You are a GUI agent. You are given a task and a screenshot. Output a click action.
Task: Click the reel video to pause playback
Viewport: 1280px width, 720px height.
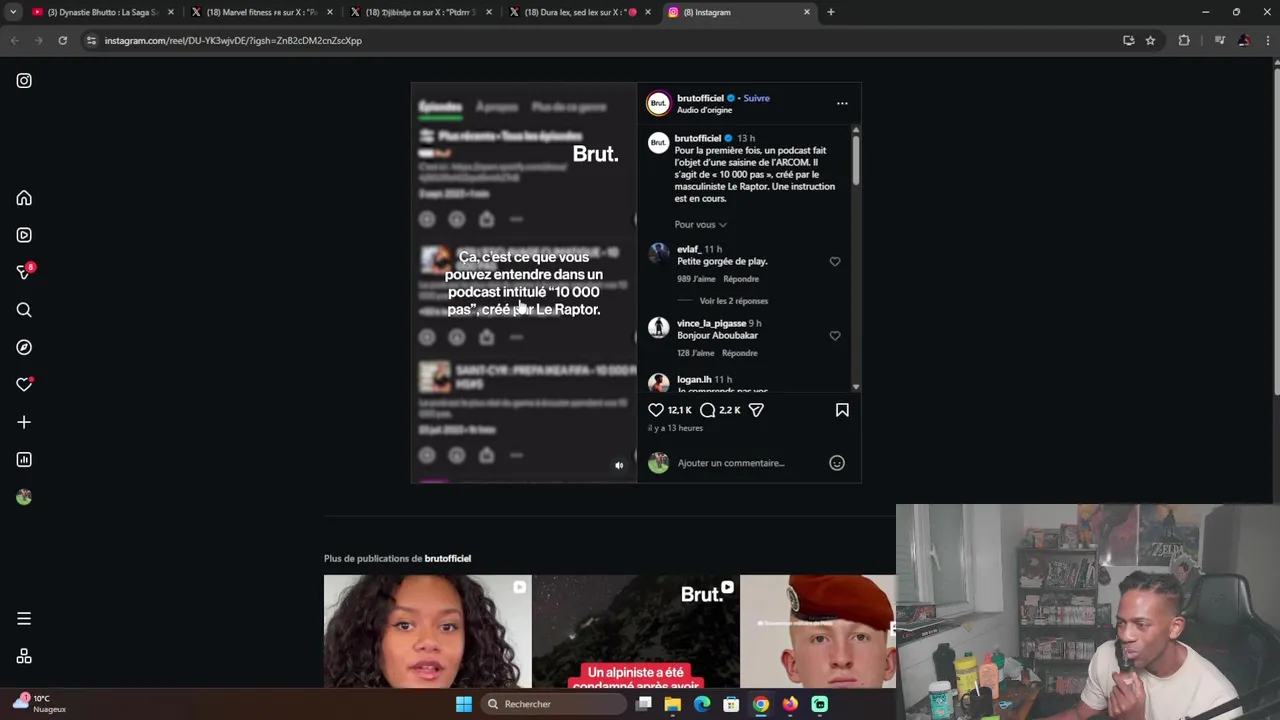click(x=524, y=283)
